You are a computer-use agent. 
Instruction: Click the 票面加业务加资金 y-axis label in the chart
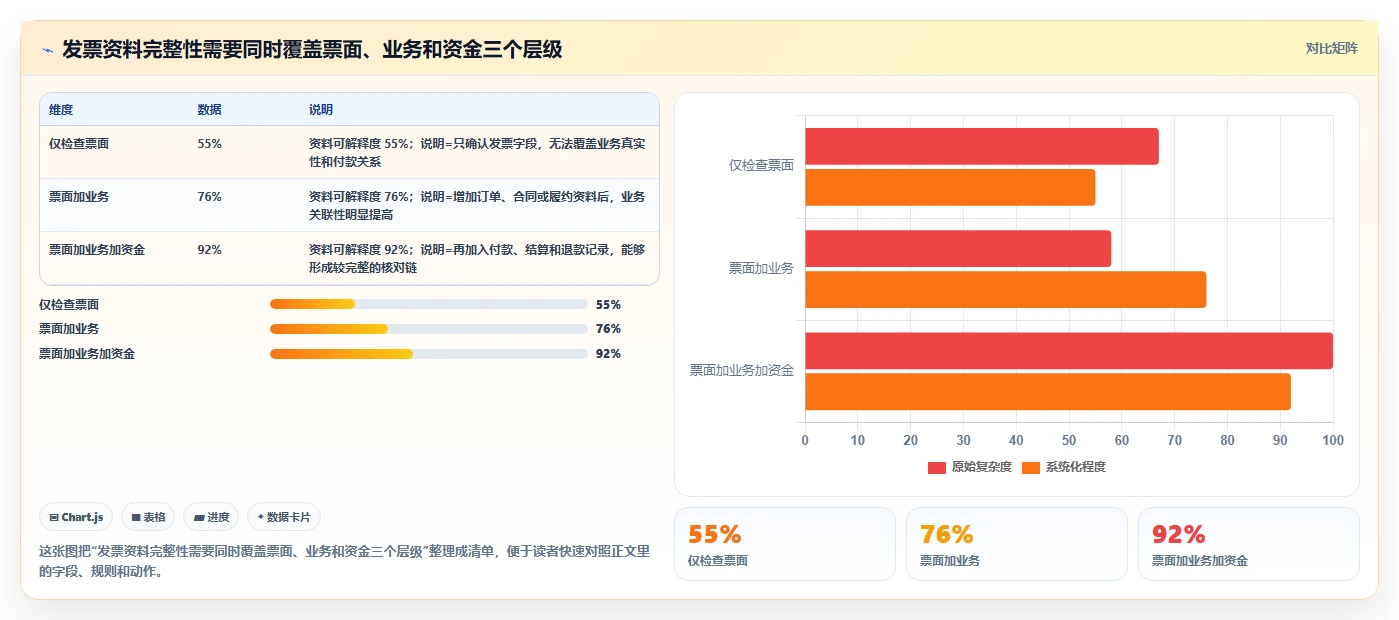coord(742,370)
